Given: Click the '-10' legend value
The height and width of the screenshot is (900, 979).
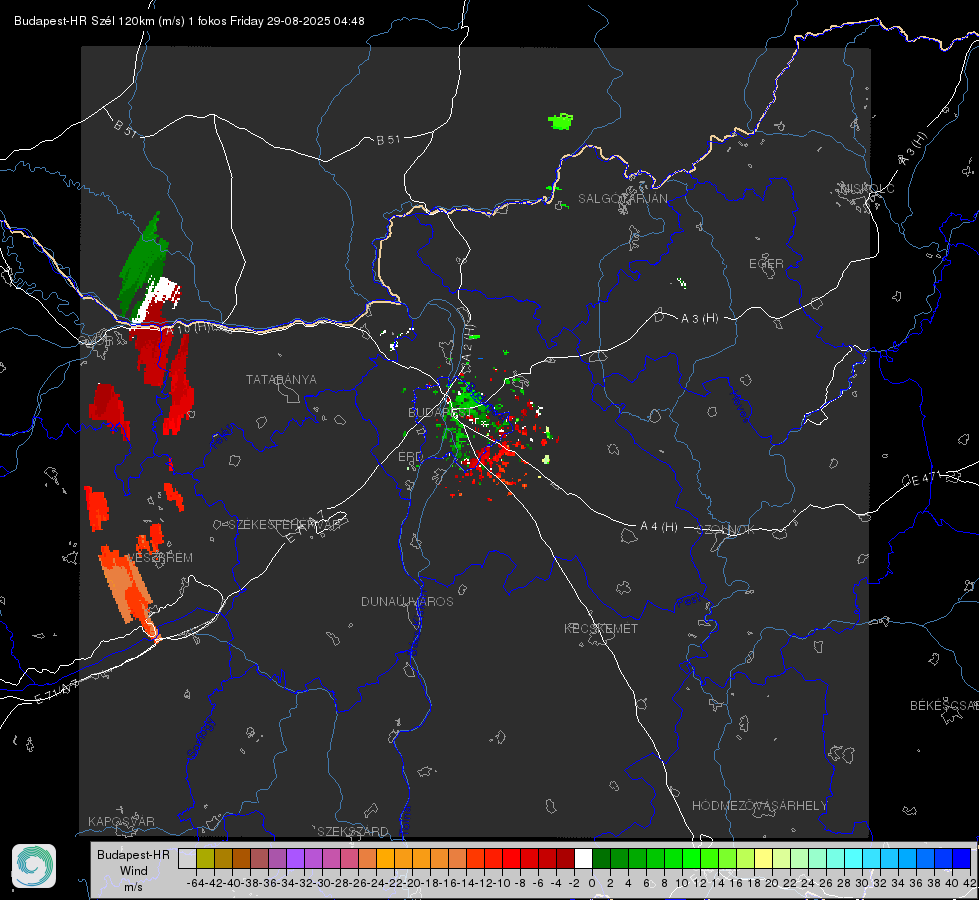Looking at the screenshot, I should (x=501, y=883).
